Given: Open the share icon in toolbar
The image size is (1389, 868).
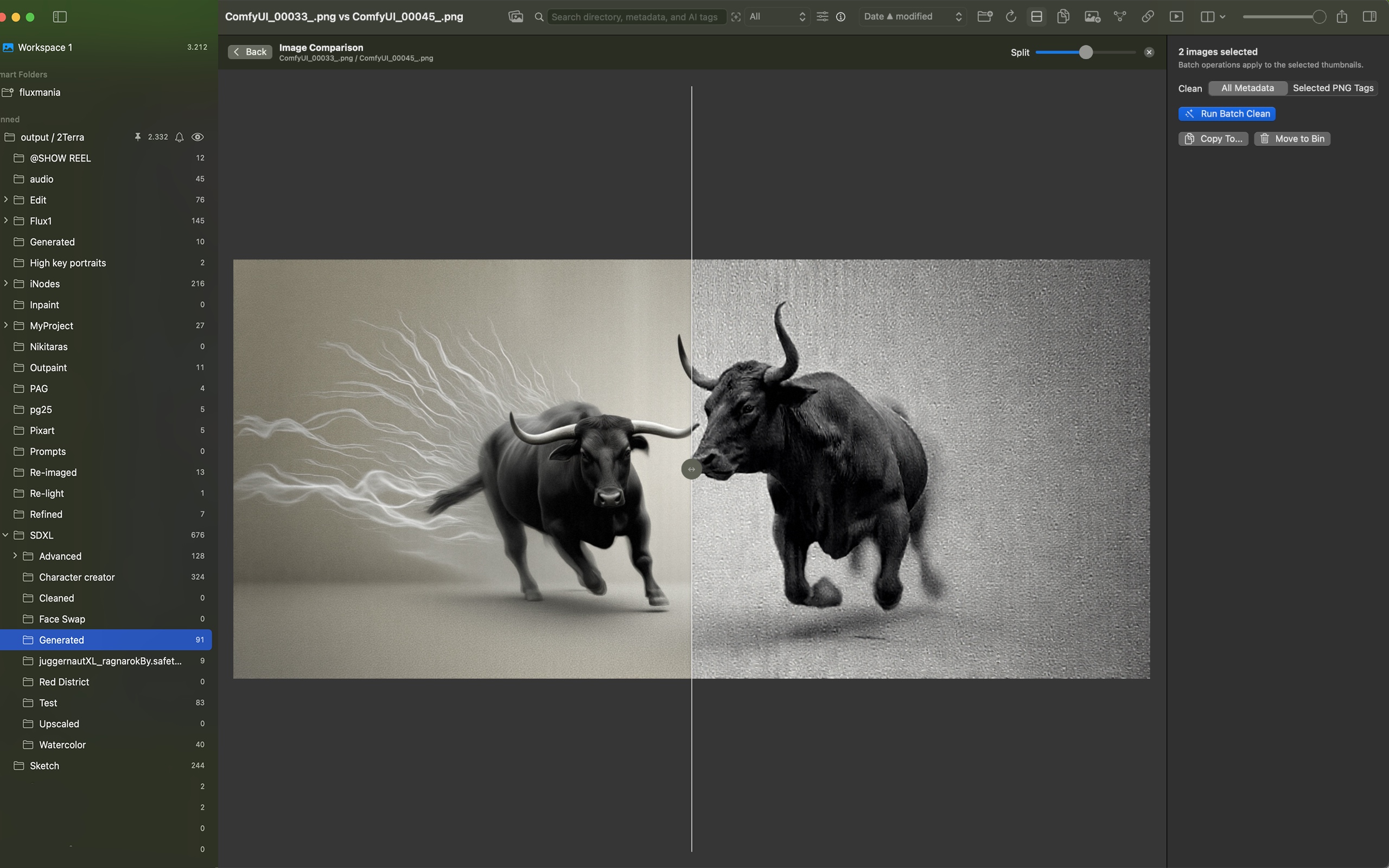Looking at the screenshot, I should pyautogui.click(x=1341, y=17).
